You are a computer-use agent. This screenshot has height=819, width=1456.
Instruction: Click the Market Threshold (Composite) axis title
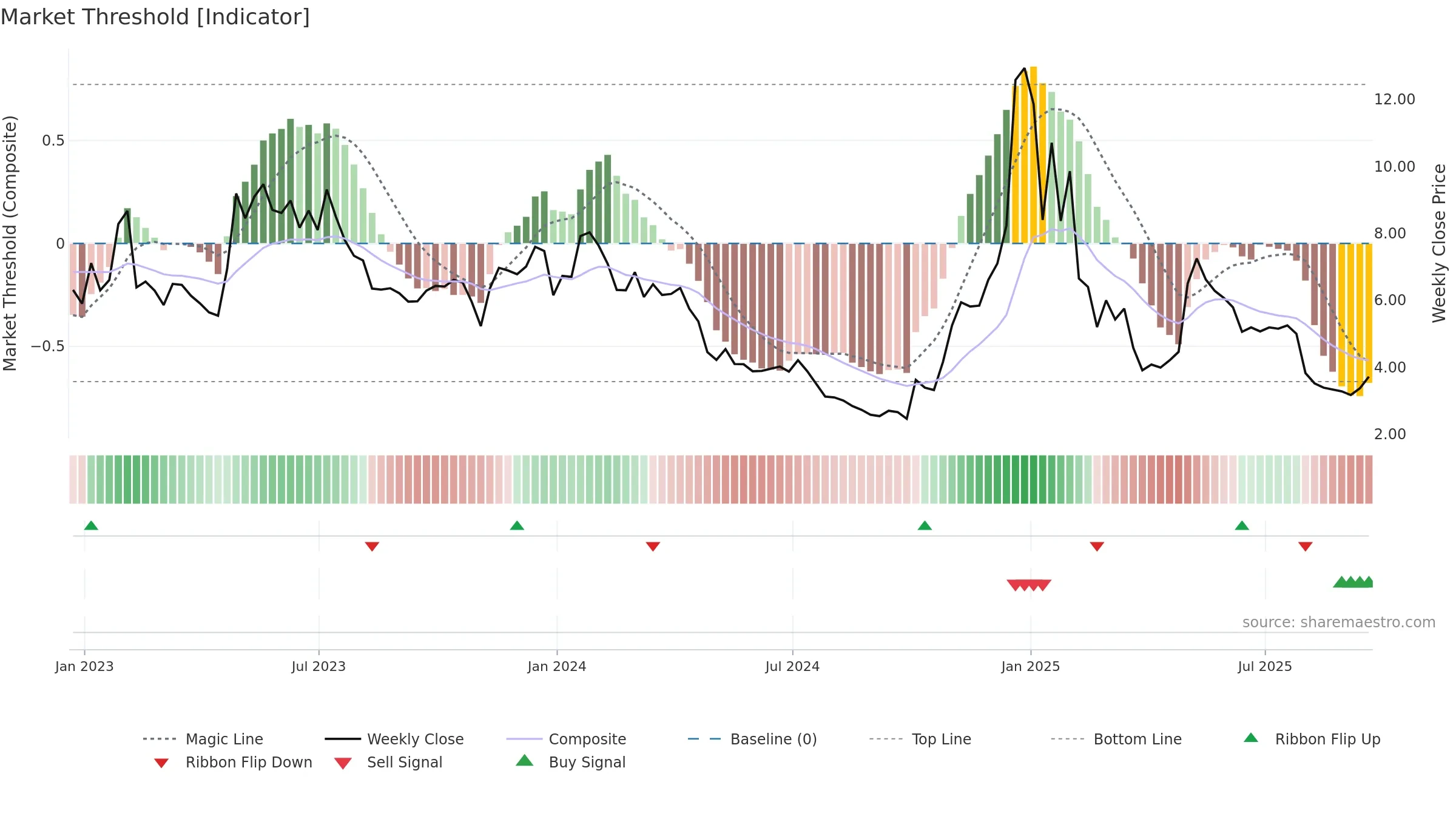[10, 243]
